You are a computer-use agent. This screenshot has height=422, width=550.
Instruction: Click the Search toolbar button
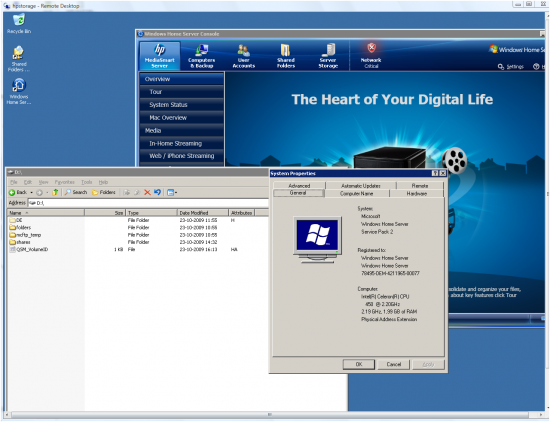(x=76, y=192)
